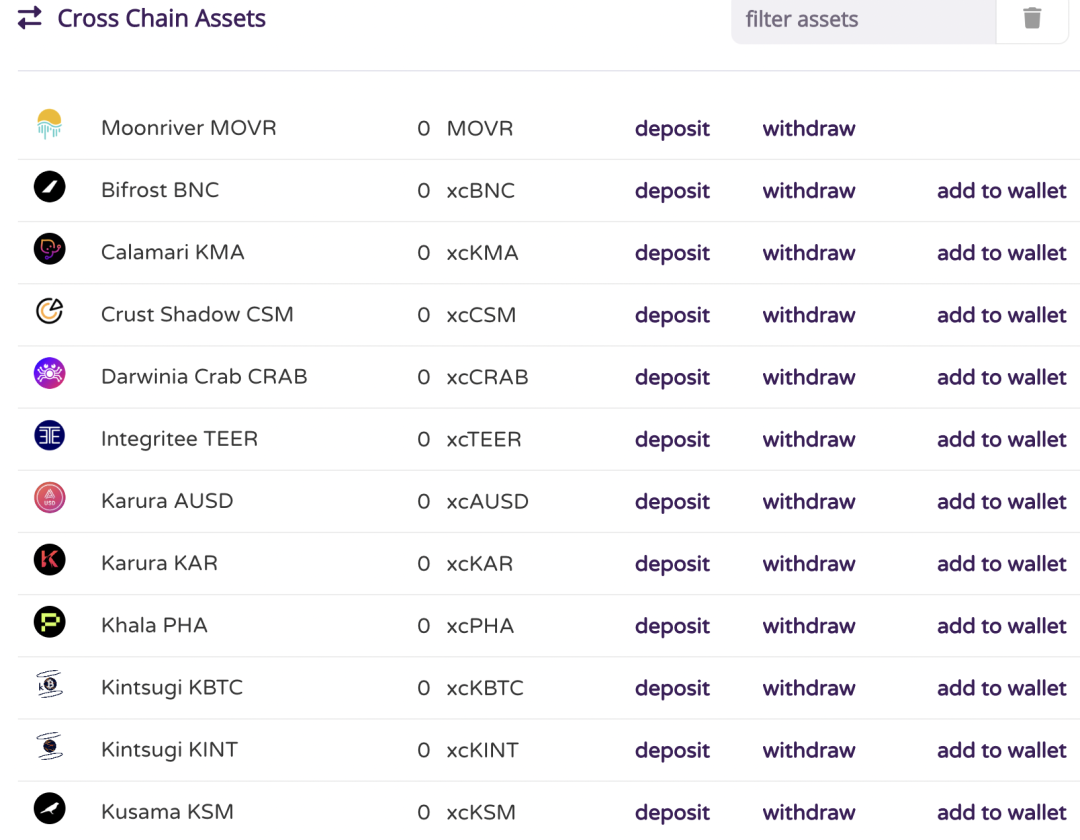Deposit Moonriver MOVR tokens

tap(672, 129)
